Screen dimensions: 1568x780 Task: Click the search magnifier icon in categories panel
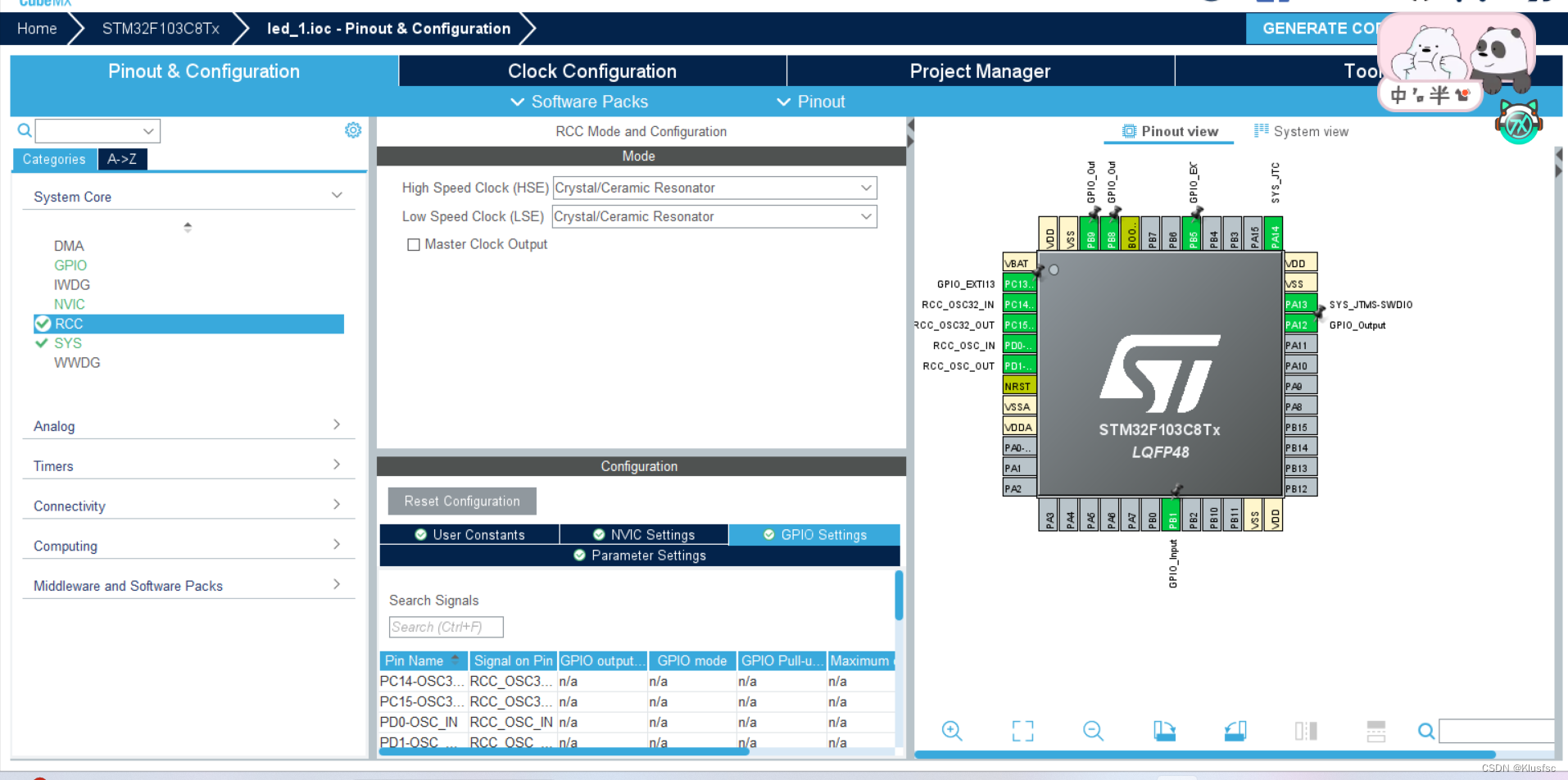25,130
